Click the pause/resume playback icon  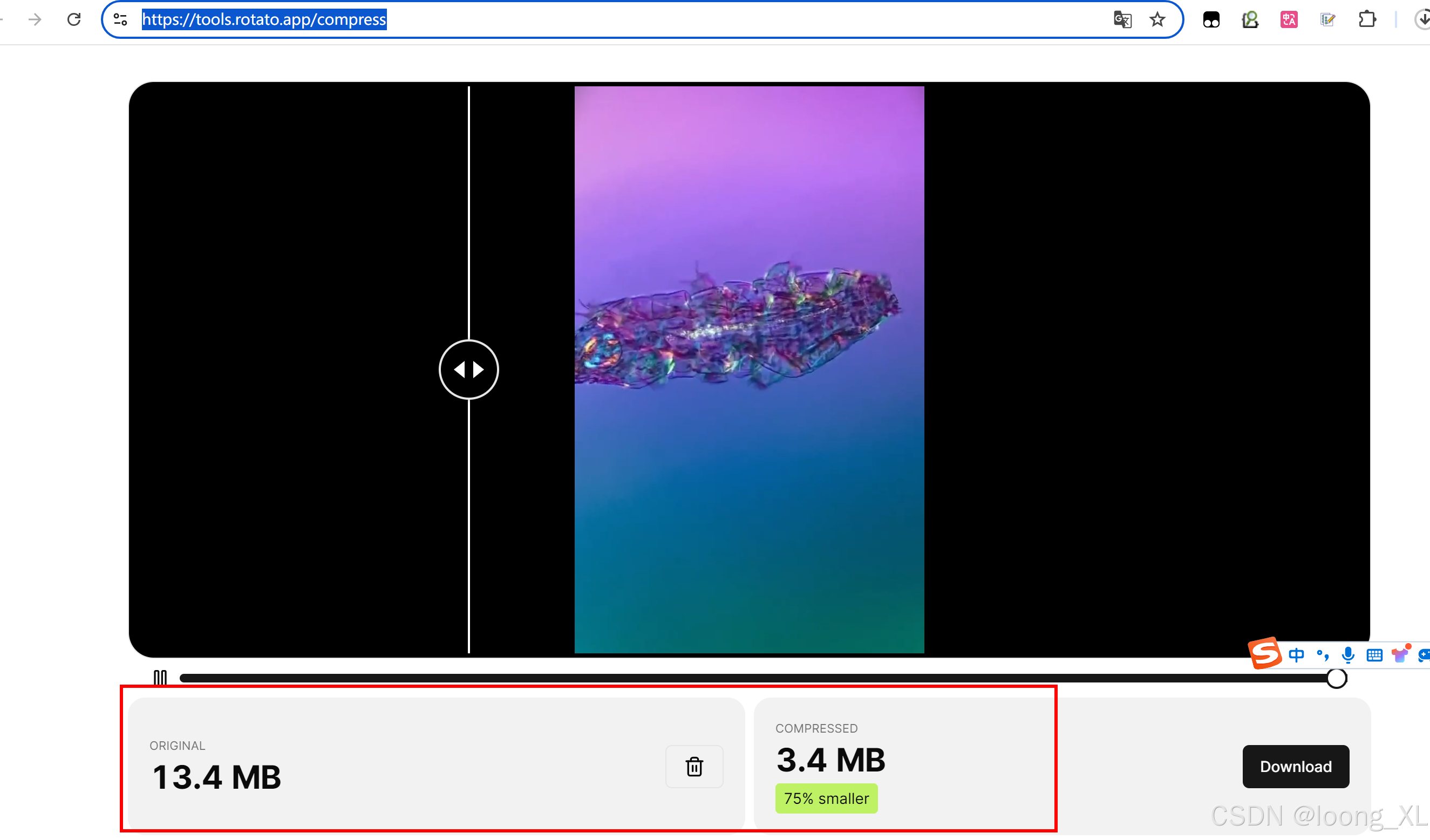[160, 676]
